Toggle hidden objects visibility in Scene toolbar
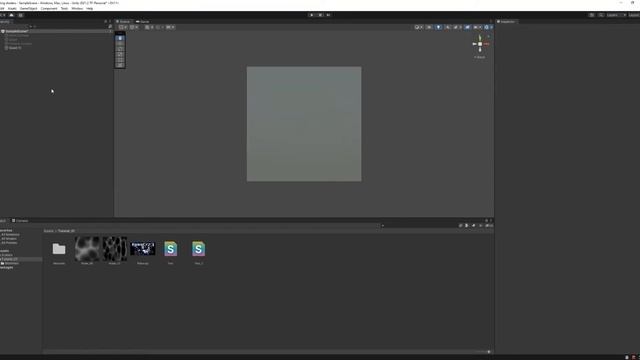 coord(467,27)
